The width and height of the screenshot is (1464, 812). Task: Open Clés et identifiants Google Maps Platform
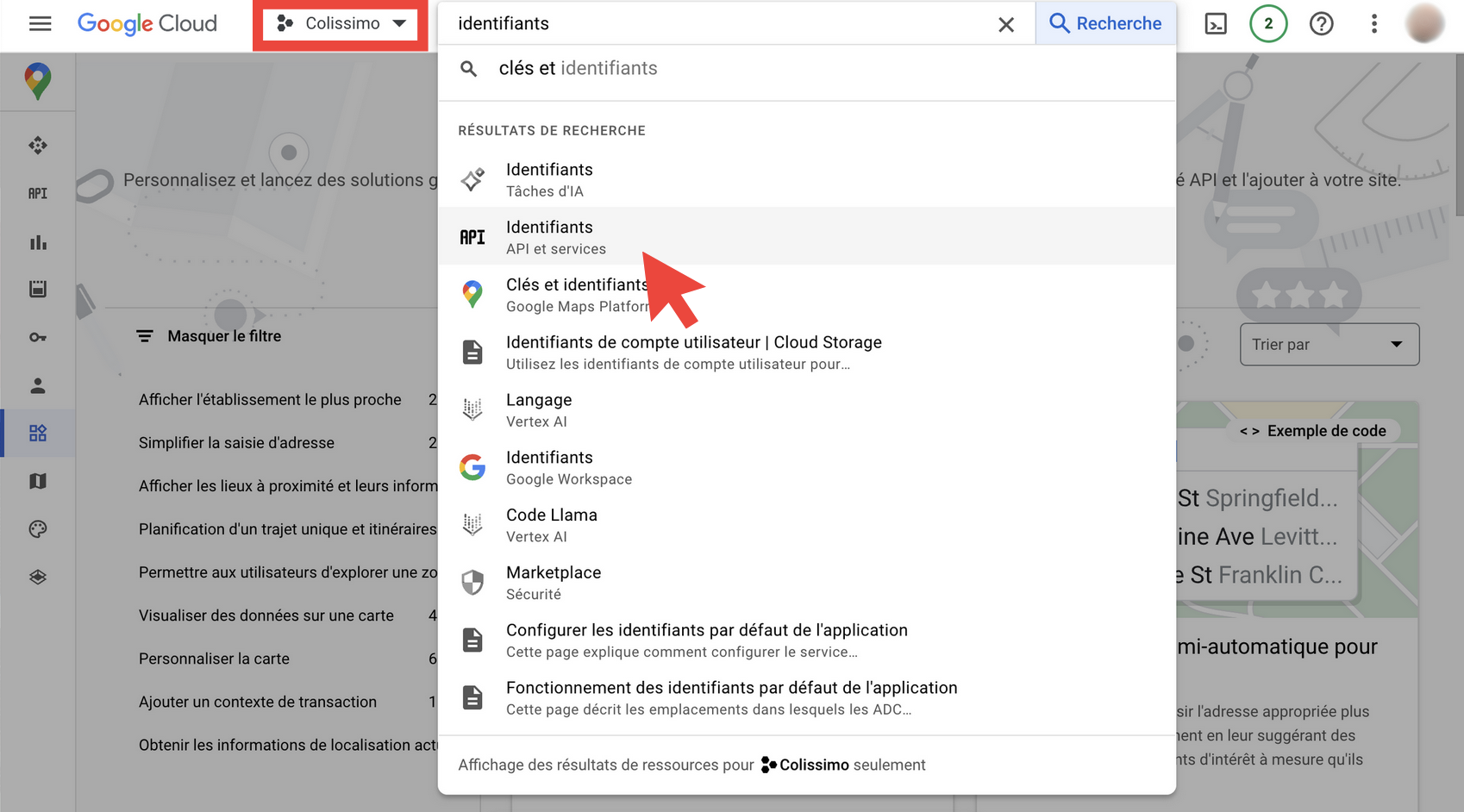807,295
